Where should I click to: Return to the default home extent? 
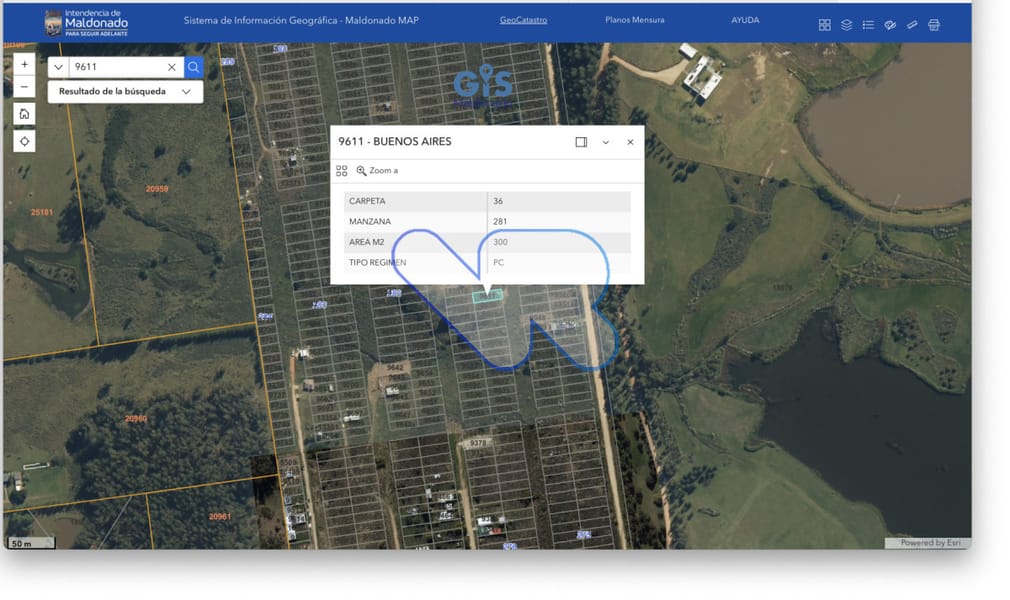click(24, 114)
